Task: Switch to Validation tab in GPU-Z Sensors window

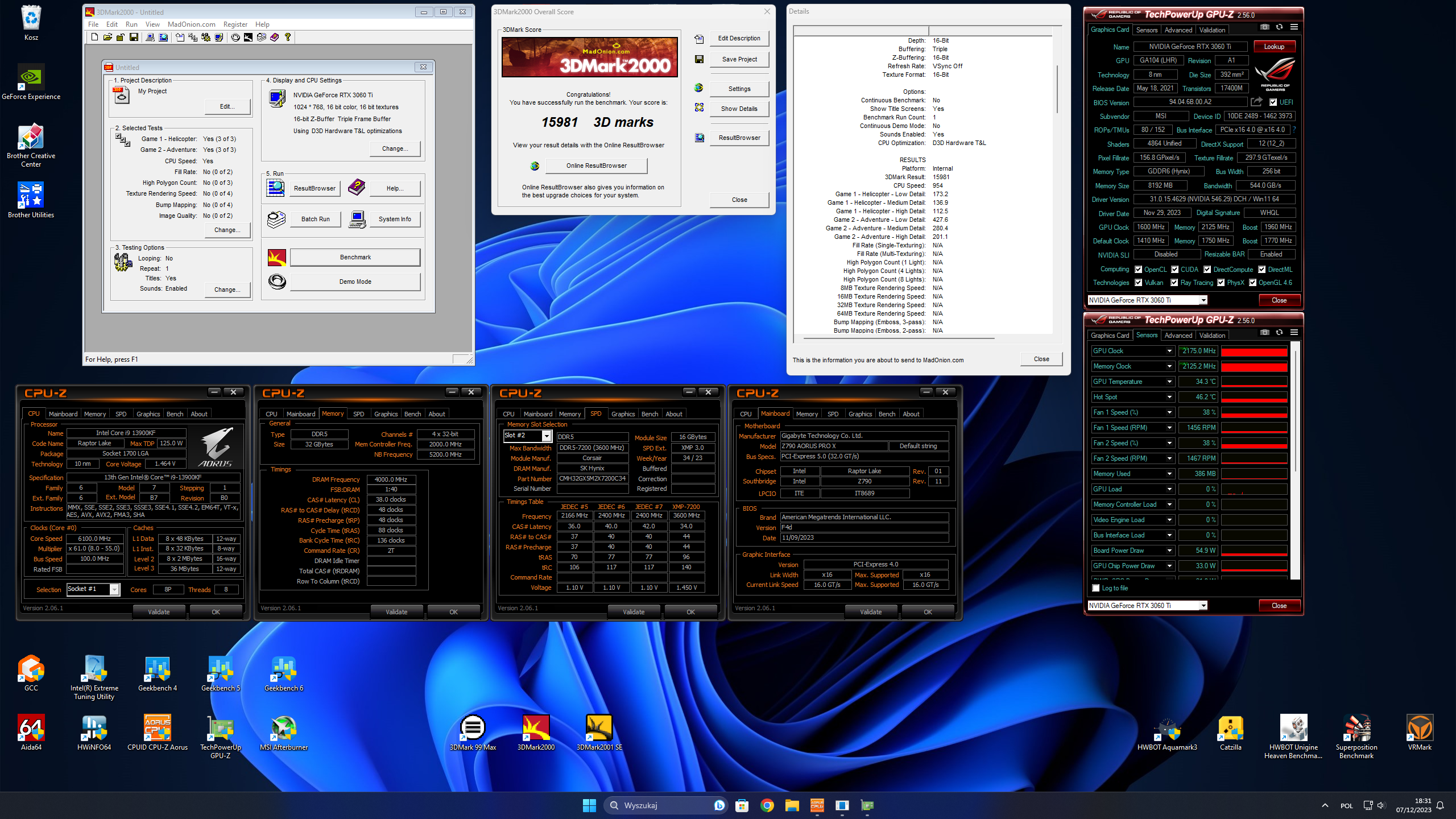Action: [x=1212, y=336]
